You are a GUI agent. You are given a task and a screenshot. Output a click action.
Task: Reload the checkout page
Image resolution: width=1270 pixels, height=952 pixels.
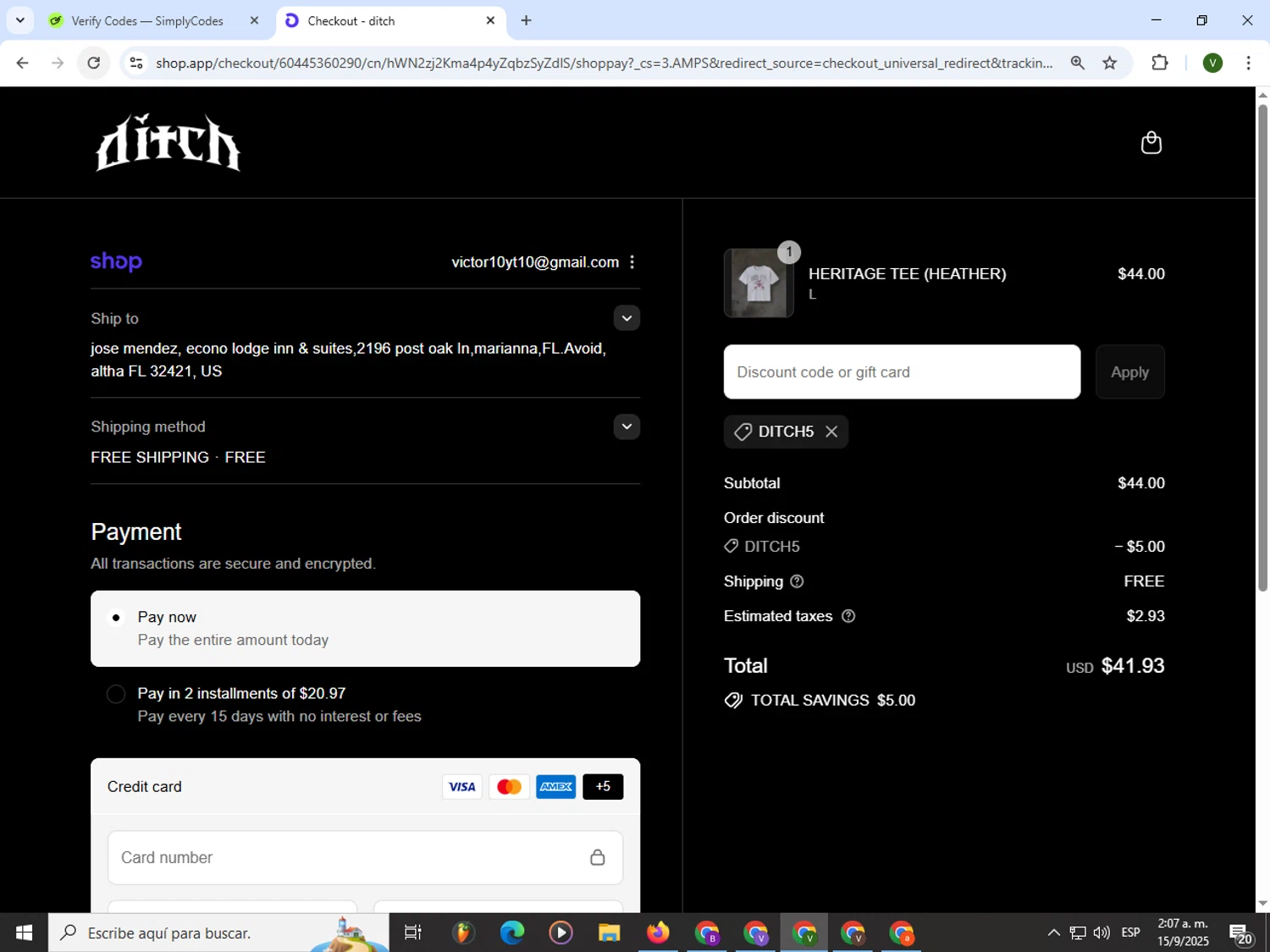(x=94, y=63)
